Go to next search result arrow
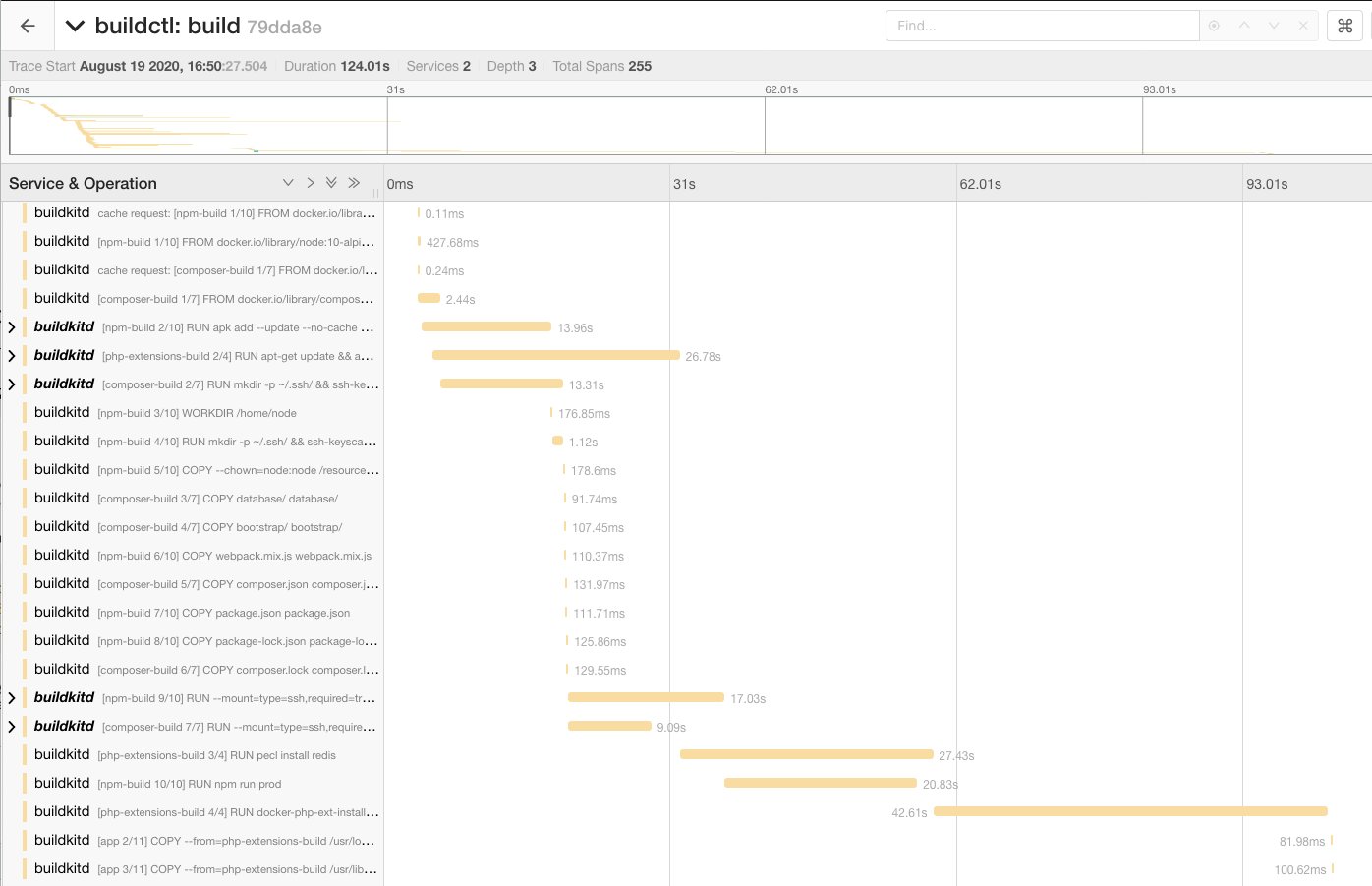 (1274, 26)
